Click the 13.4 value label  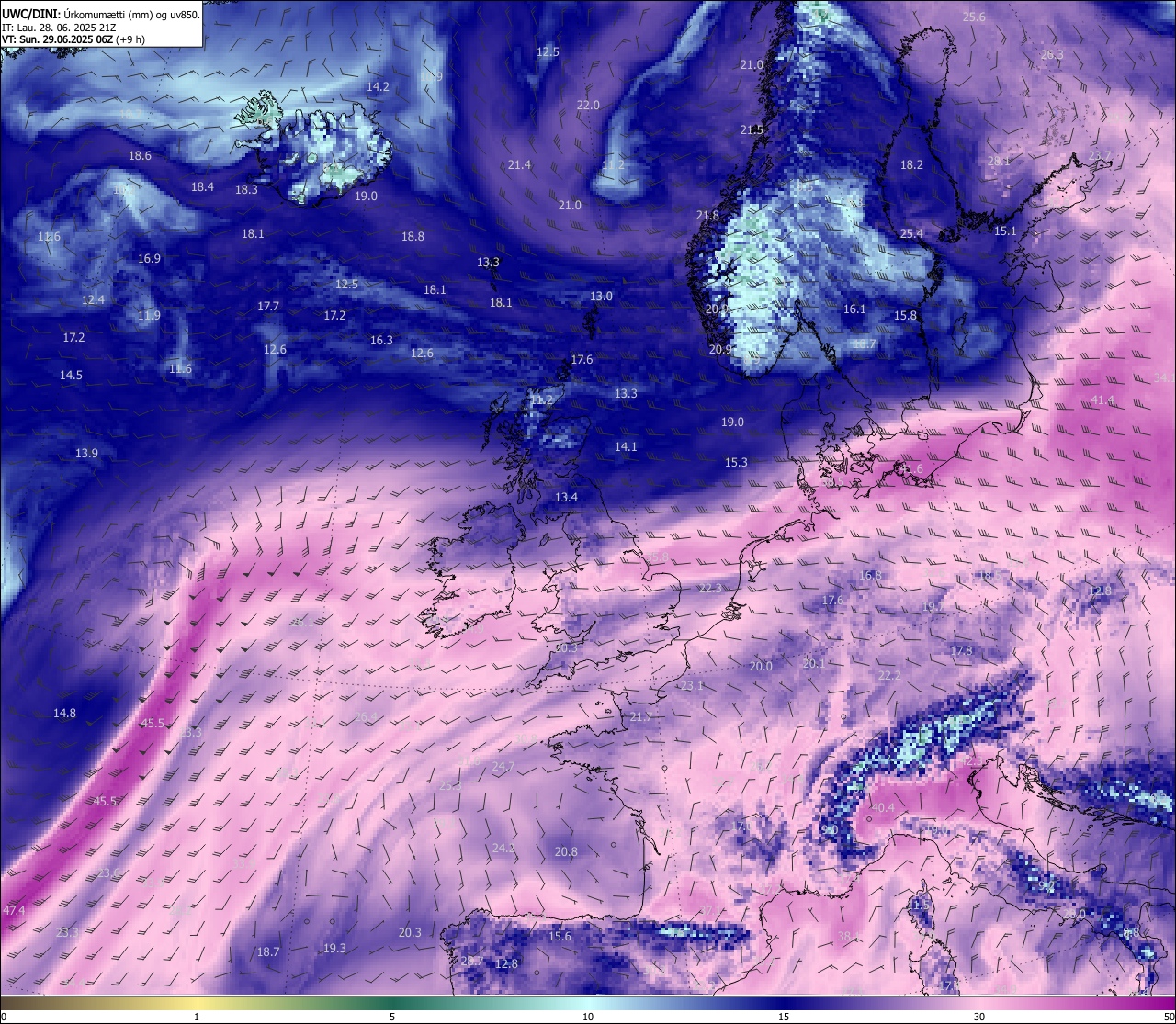coord(566,498)
